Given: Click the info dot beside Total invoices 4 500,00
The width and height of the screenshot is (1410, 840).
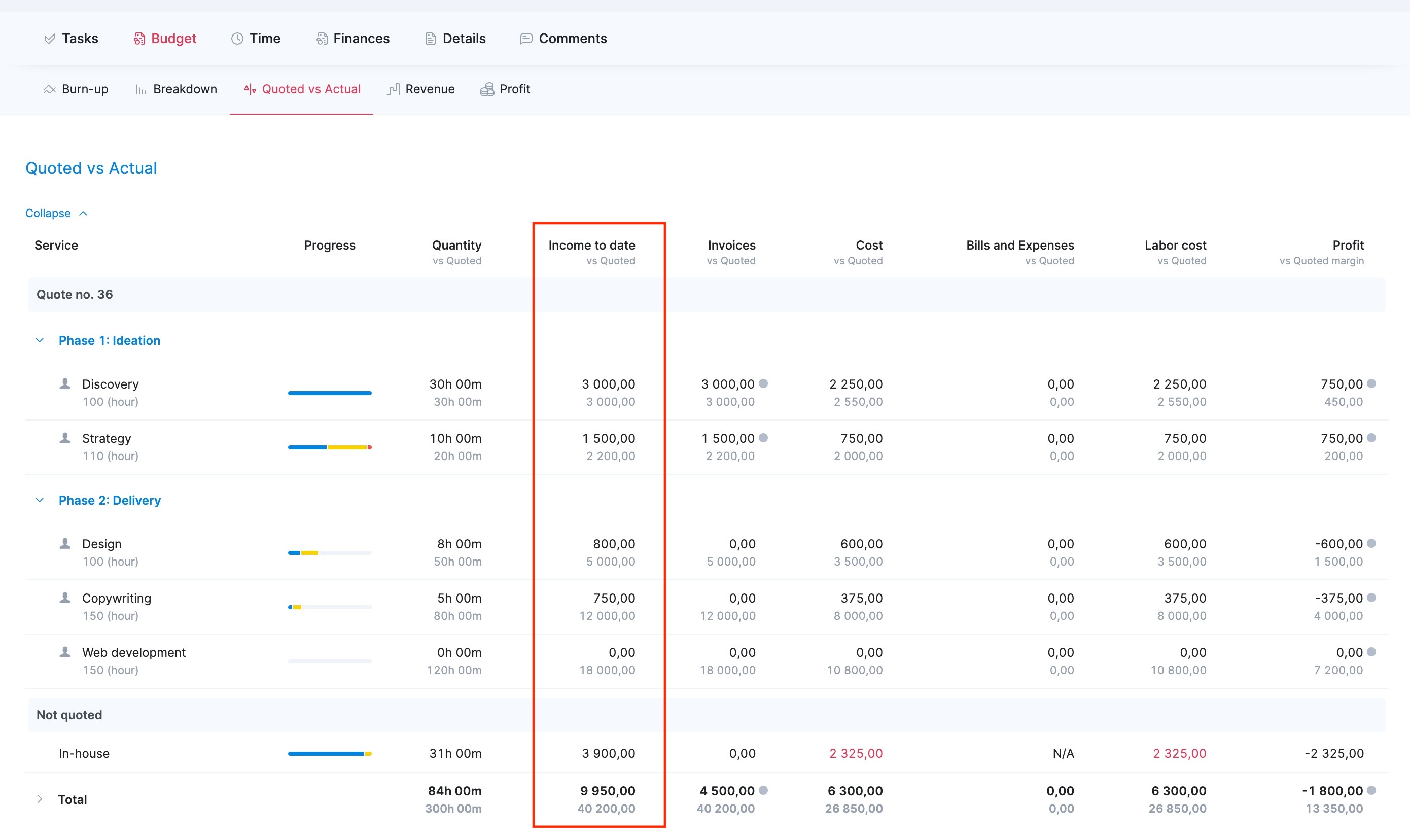Looking at the screenshot, I should (763, 790).
